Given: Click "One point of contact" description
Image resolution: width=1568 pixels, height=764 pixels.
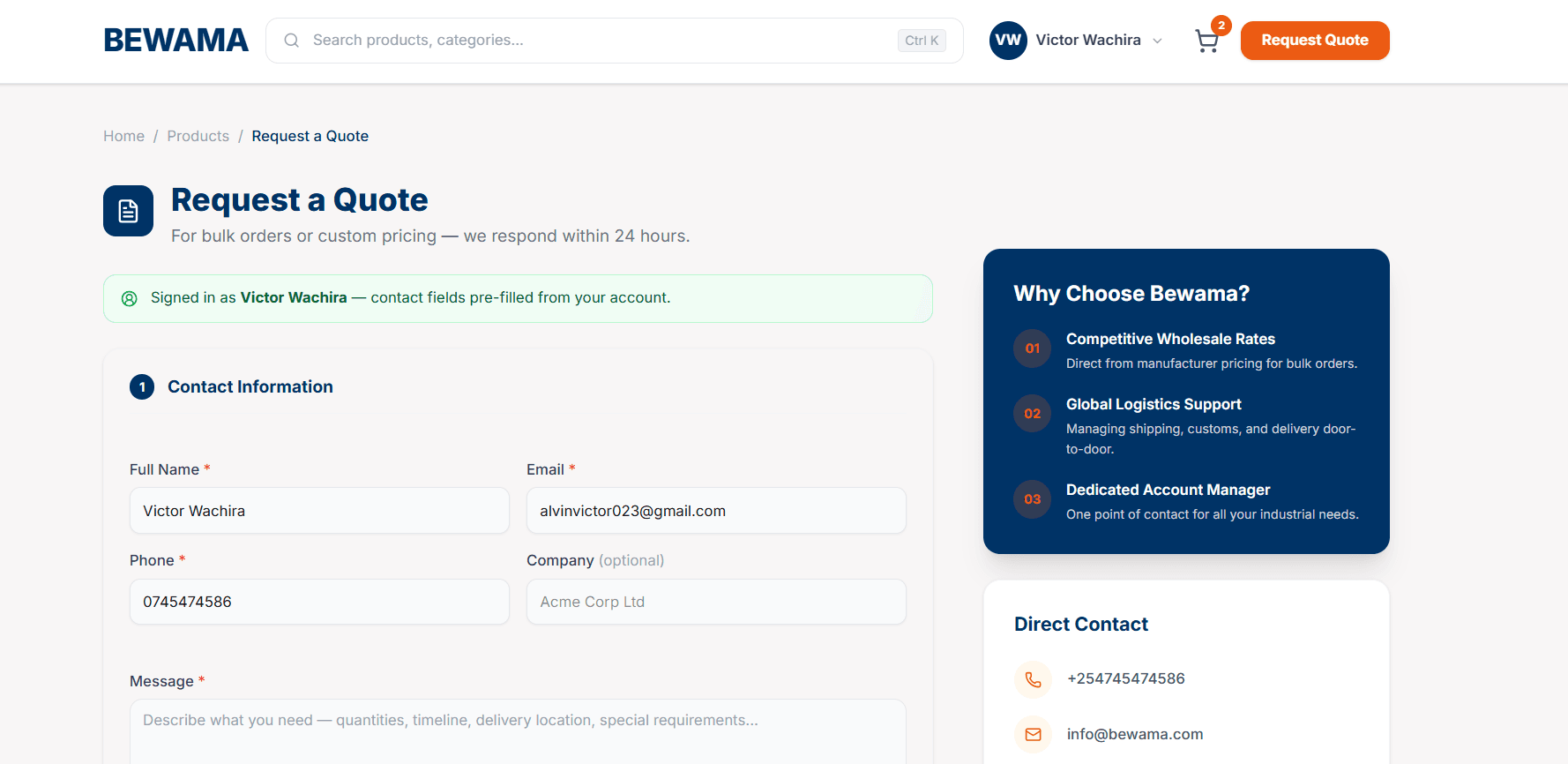Looking at the screenshot, I should (x=1213, y=514).
